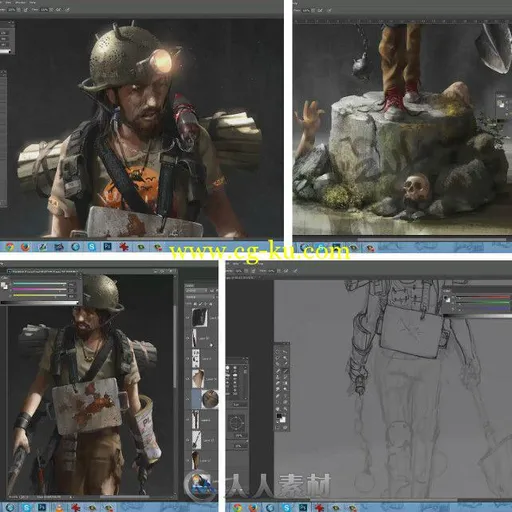Select document title tab in bottom-left pane
The image size is (512, 512).
(x=43, y=271)
